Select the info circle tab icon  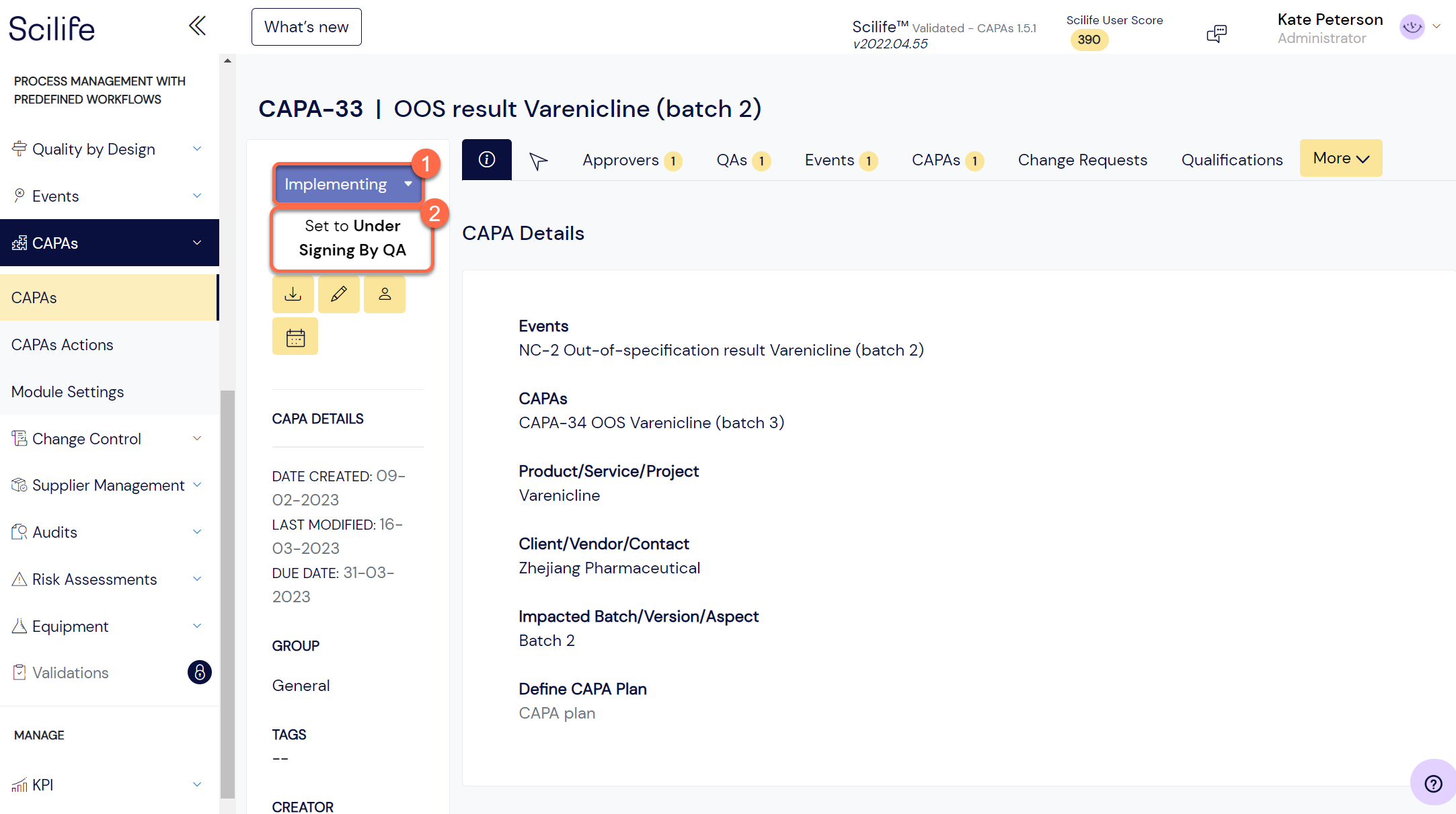tap(486, 159)
